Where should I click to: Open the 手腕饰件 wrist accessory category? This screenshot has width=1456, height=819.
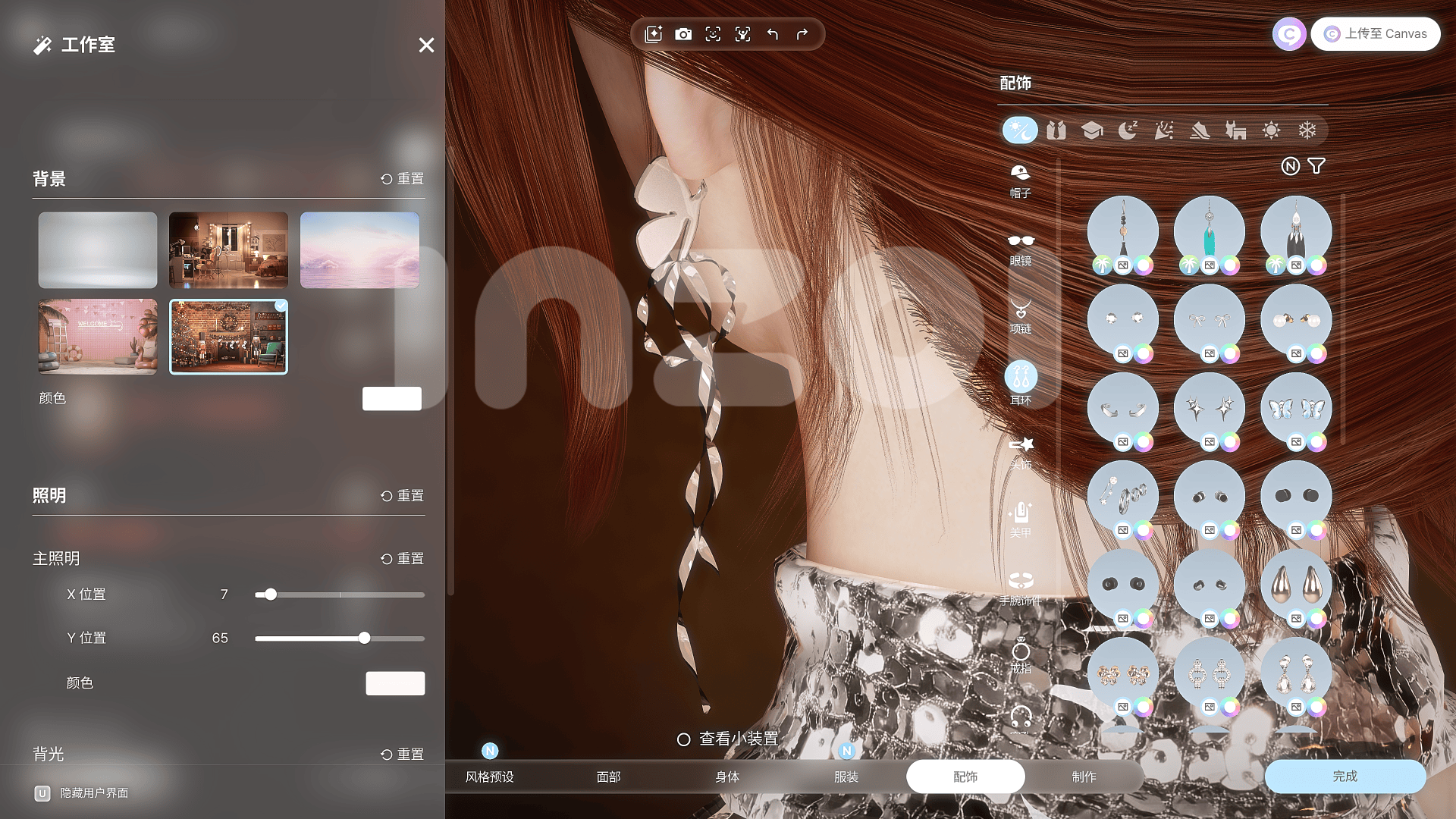(1021, 588)
